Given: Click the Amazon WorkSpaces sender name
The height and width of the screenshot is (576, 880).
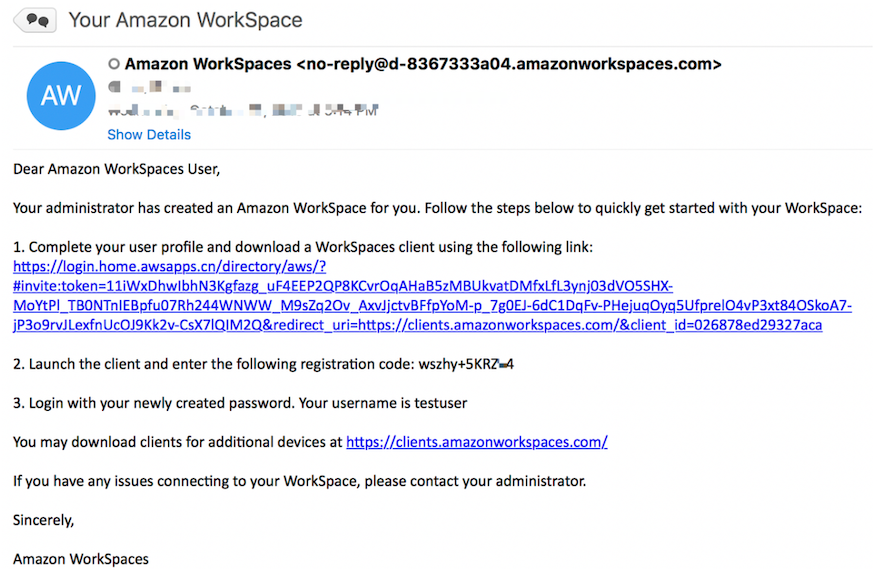Looking at the screenshot, I should (x=208, y=64).
